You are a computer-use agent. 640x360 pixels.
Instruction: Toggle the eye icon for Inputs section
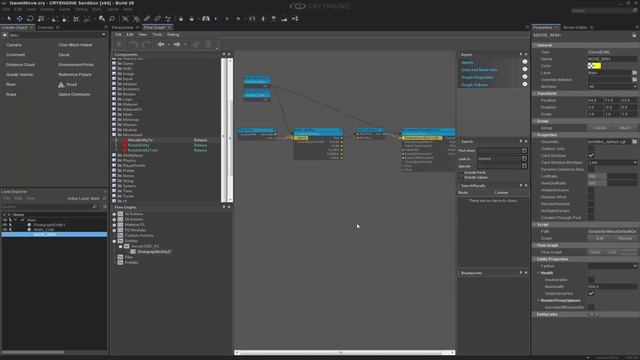[525, 62]
